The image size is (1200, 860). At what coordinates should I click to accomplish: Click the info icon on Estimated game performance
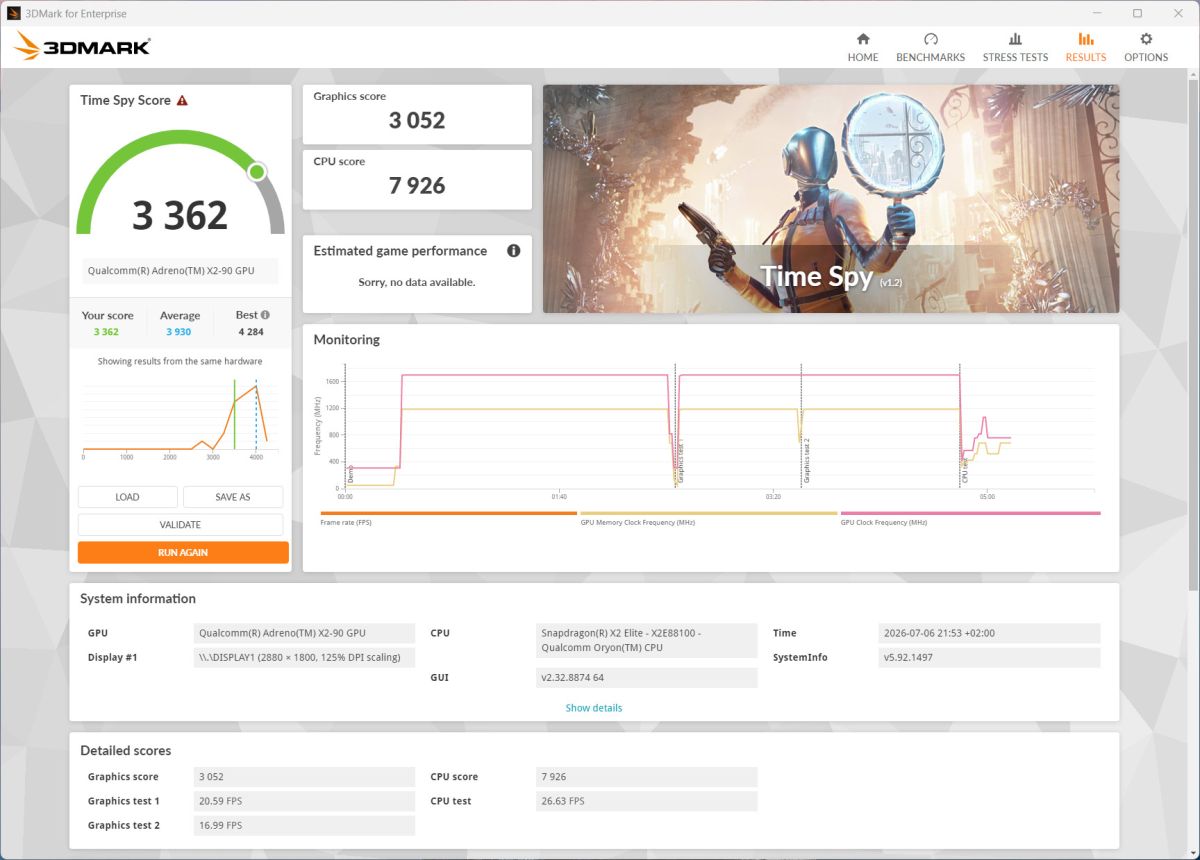click(513, 251)
